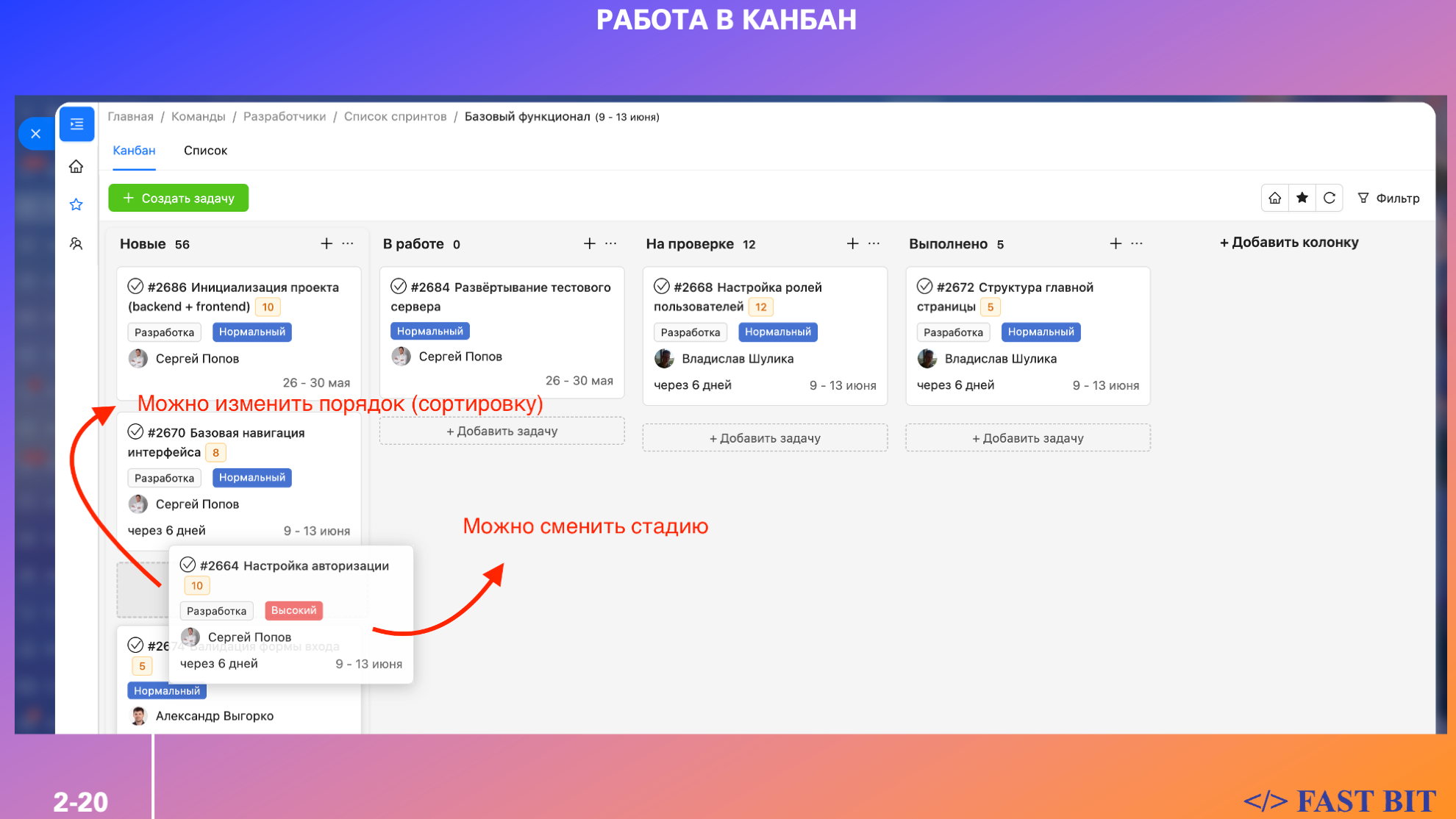Open the Команды breadcrumb link
This screenshot has height=819, width=1456.
[199, 117]
